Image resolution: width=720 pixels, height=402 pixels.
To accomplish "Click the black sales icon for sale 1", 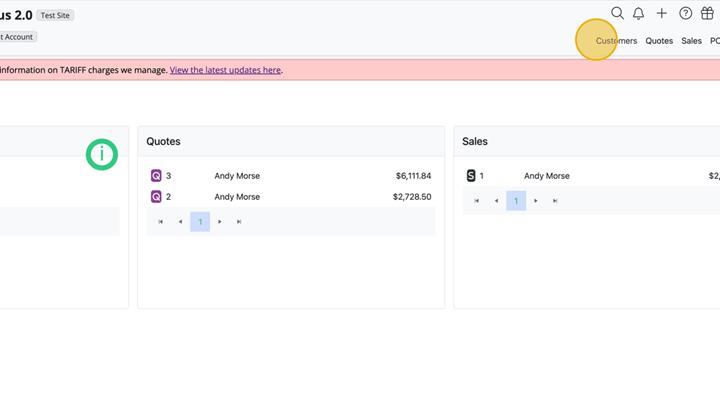I will (471, 176).
